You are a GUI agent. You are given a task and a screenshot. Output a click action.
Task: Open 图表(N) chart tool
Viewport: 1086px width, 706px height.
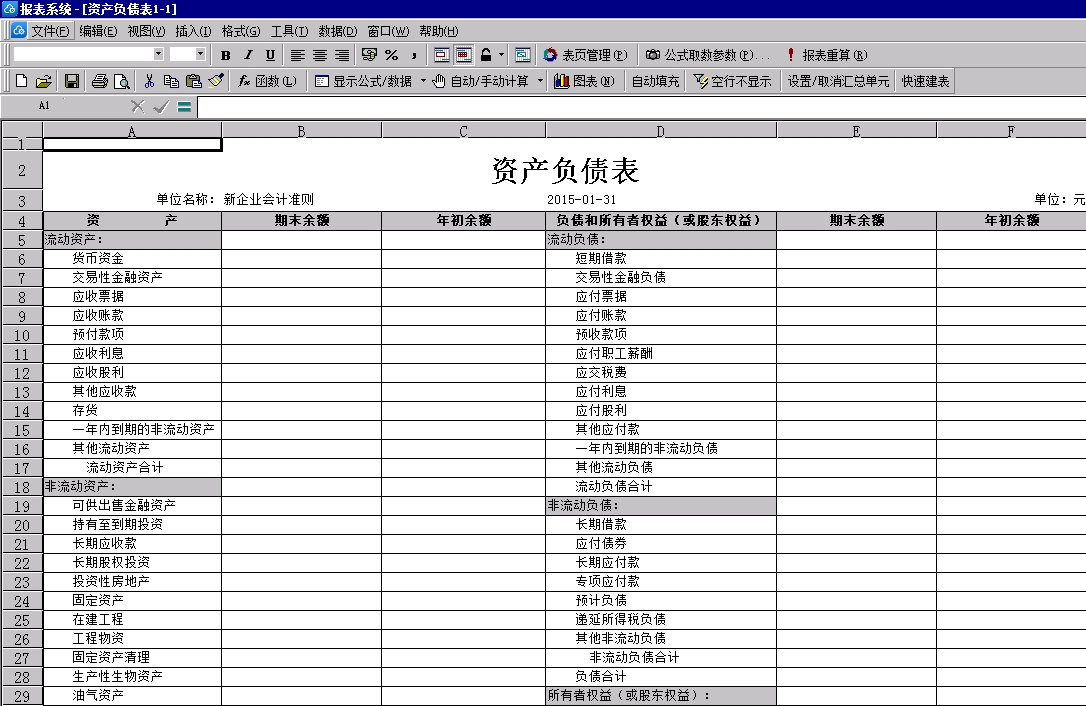(584, 81)
